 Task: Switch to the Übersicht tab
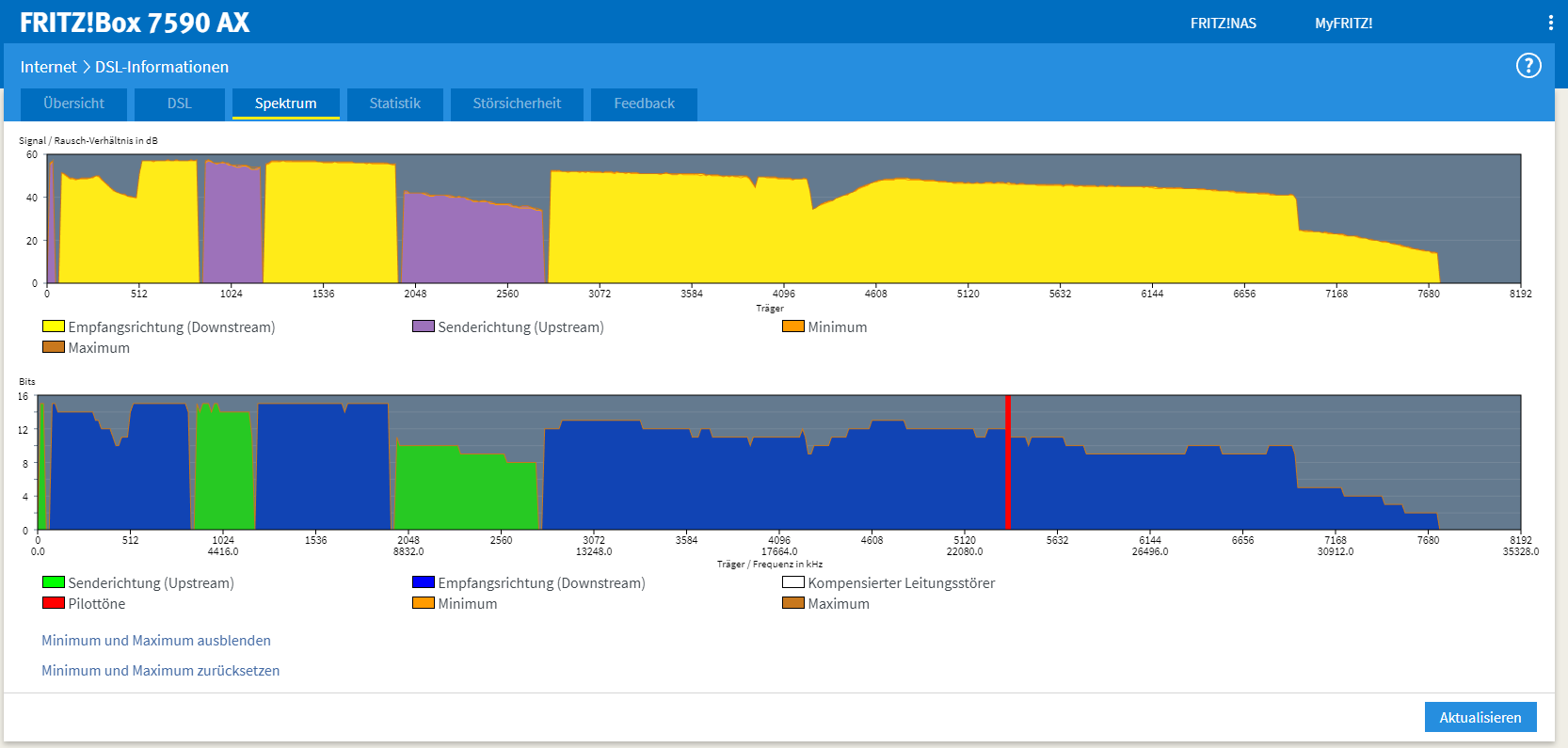pos(73,103)
